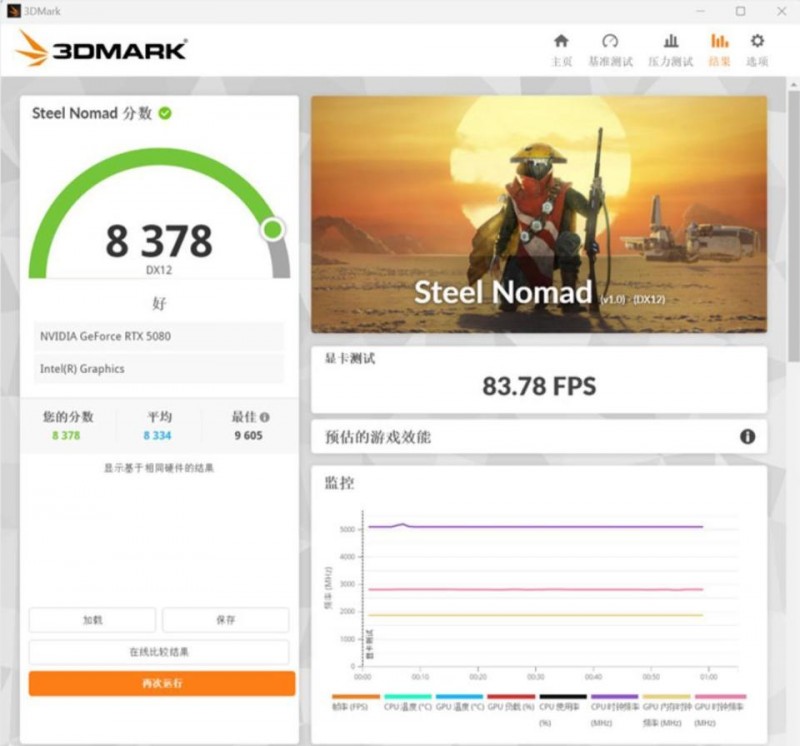Click the green verified checkmark beside Steel Nomad
Image resolution: width=800 pixels, height=746 pixels.
[x=165, y=113]
